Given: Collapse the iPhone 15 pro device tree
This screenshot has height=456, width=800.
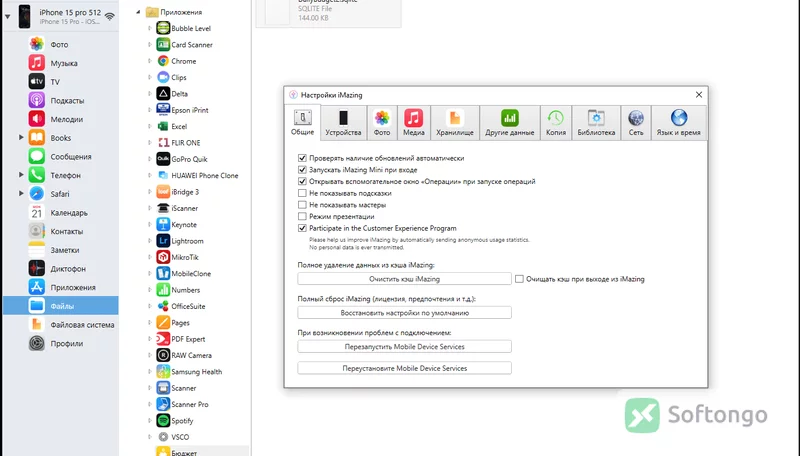Looking at the screenshot, I should coord(8,16).
